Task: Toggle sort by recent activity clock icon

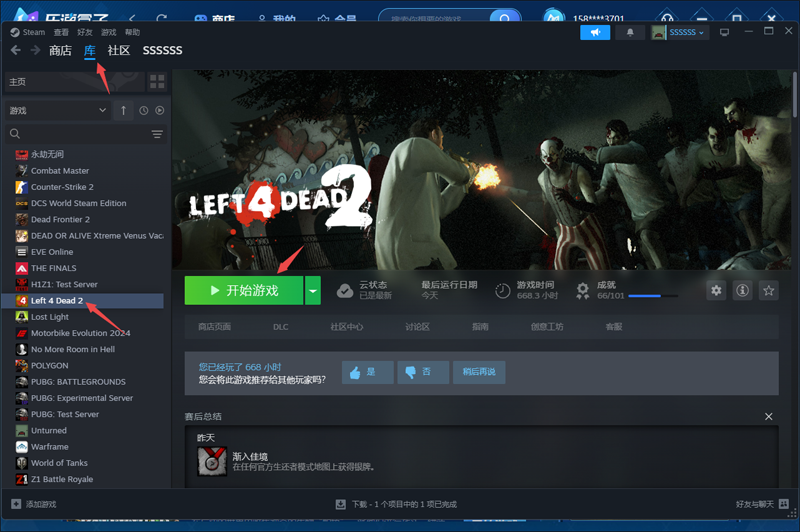Action: (144, 110)
